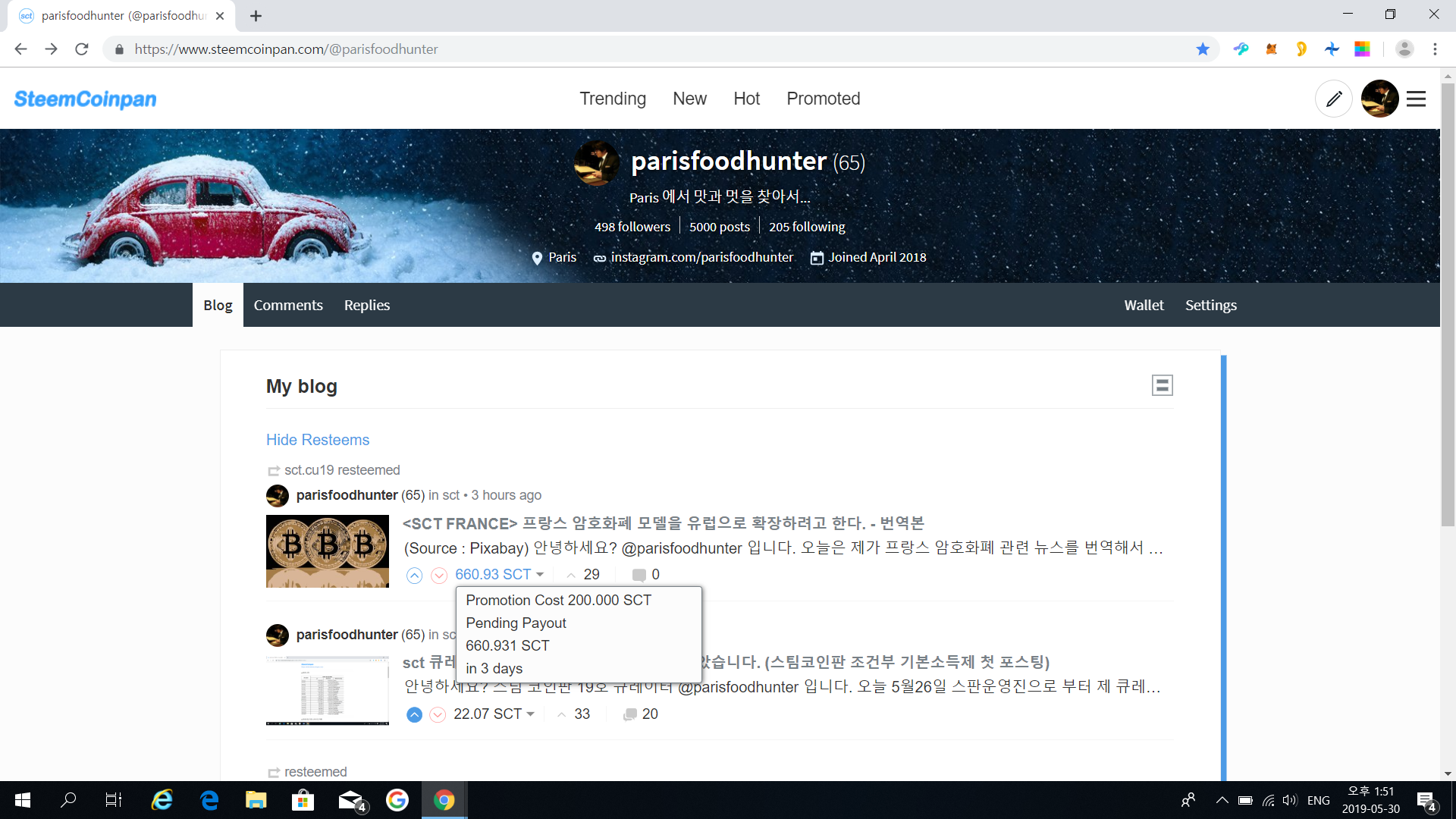Open comments icon with 0 replies
Image resolution: width=1456 pixels, height=819 pixels.
tap(645, 575)
